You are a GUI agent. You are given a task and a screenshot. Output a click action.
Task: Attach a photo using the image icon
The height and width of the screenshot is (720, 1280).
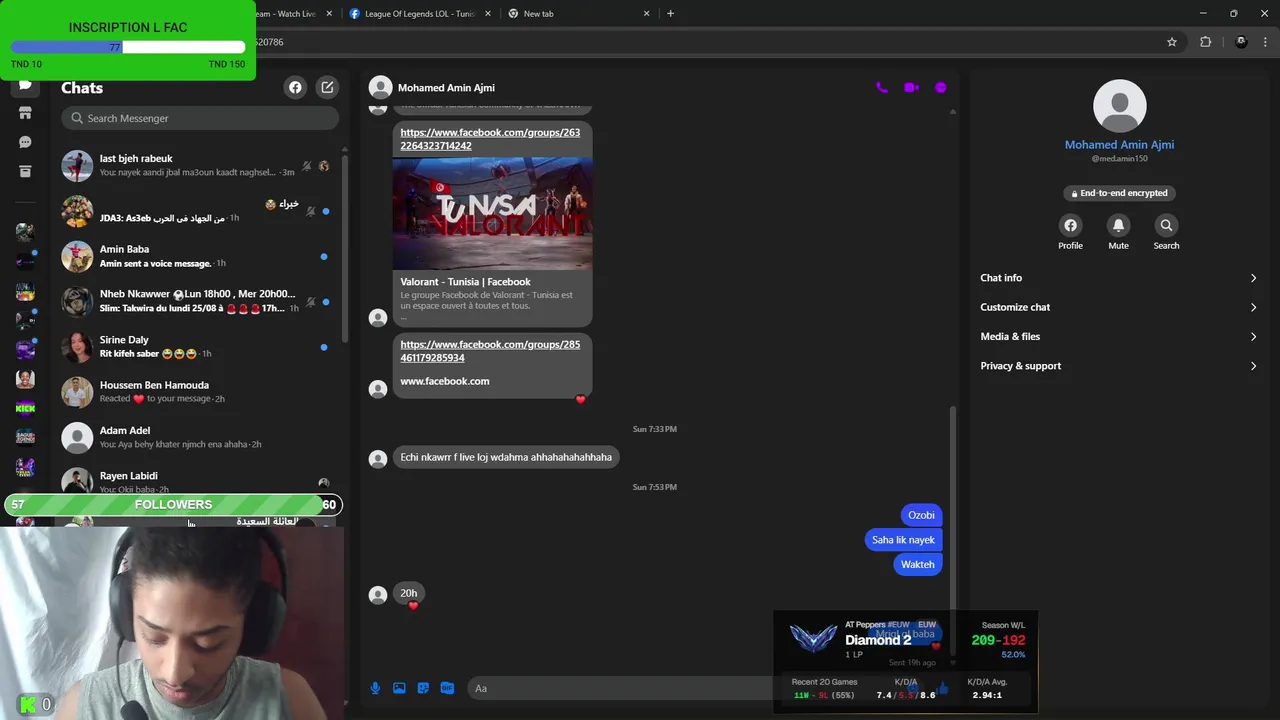(x=399, y=688)
